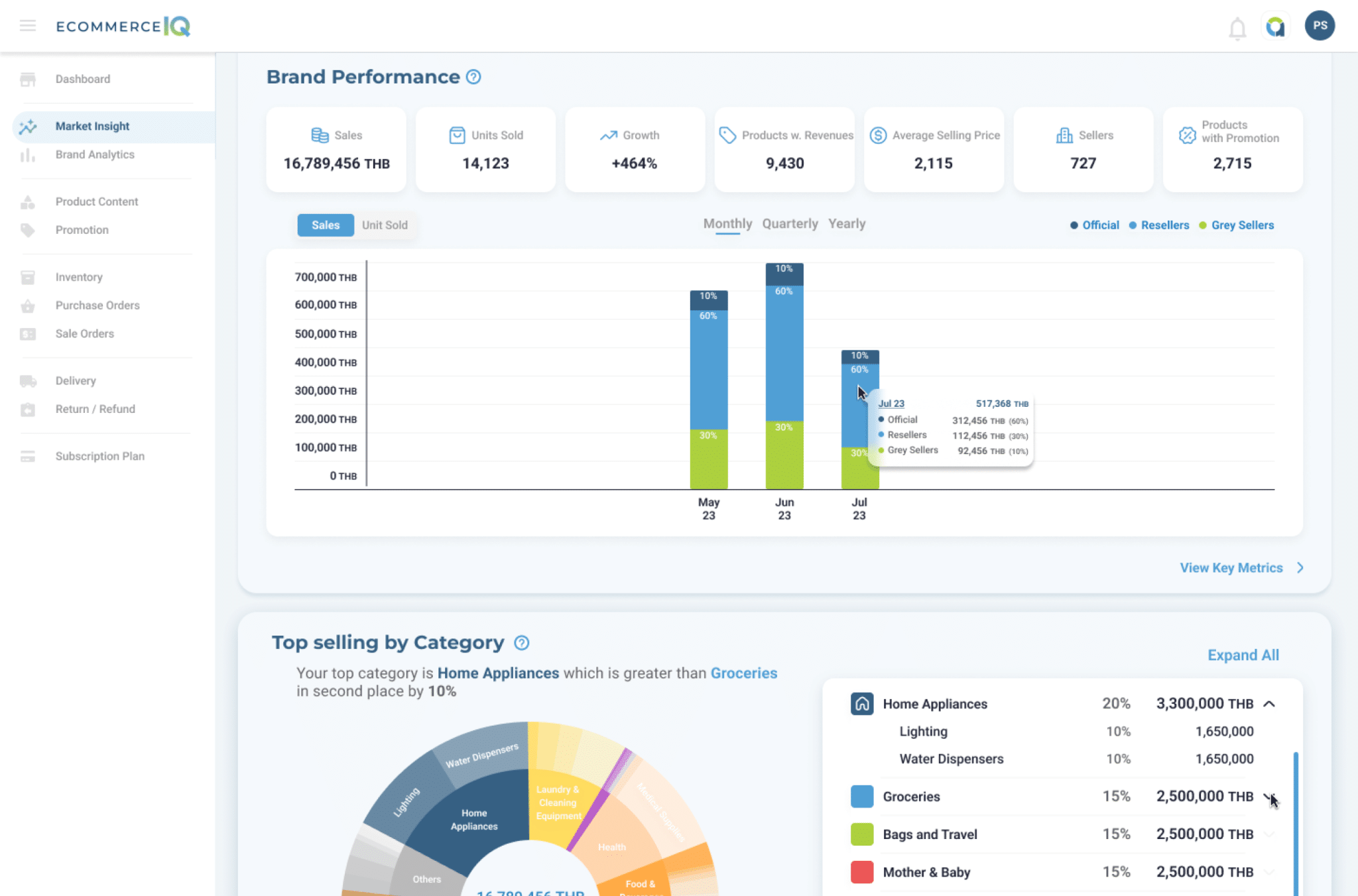Open Brand Analytics from the sidebar

(x=94, y=154)
